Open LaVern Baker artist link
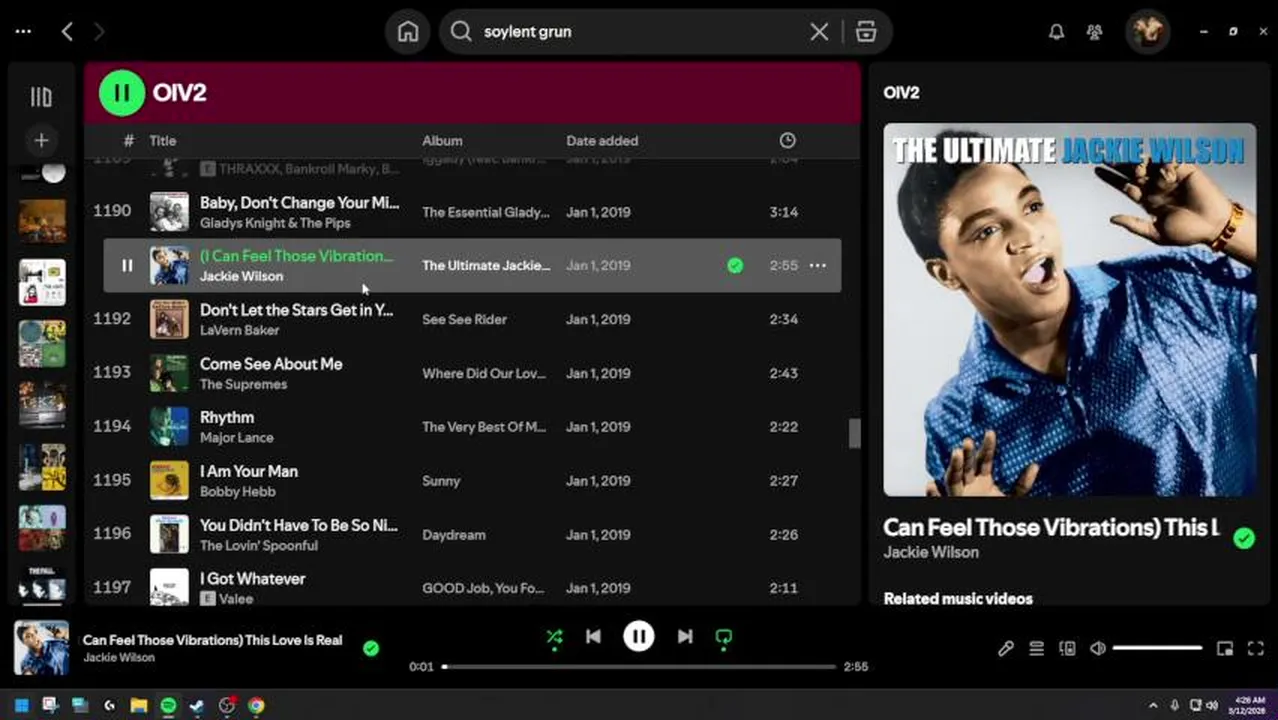 pos(240,330)
